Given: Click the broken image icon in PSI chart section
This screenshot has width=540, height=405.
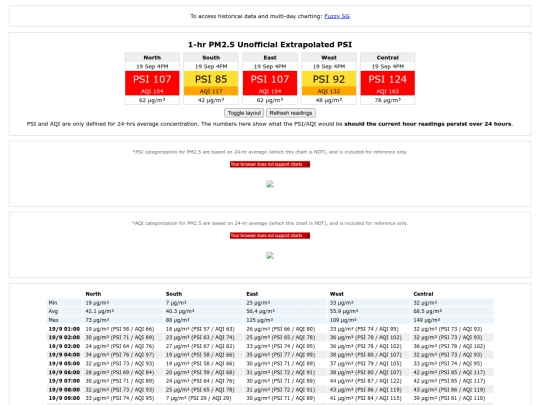Looking at the screenshot, I should coord(270,184).
